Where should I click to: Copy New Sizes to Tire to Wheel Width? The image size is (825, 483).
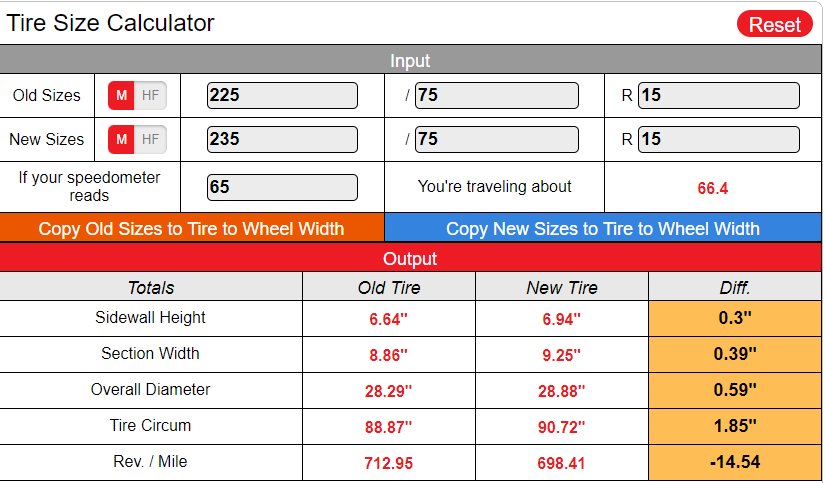(603, 228)
